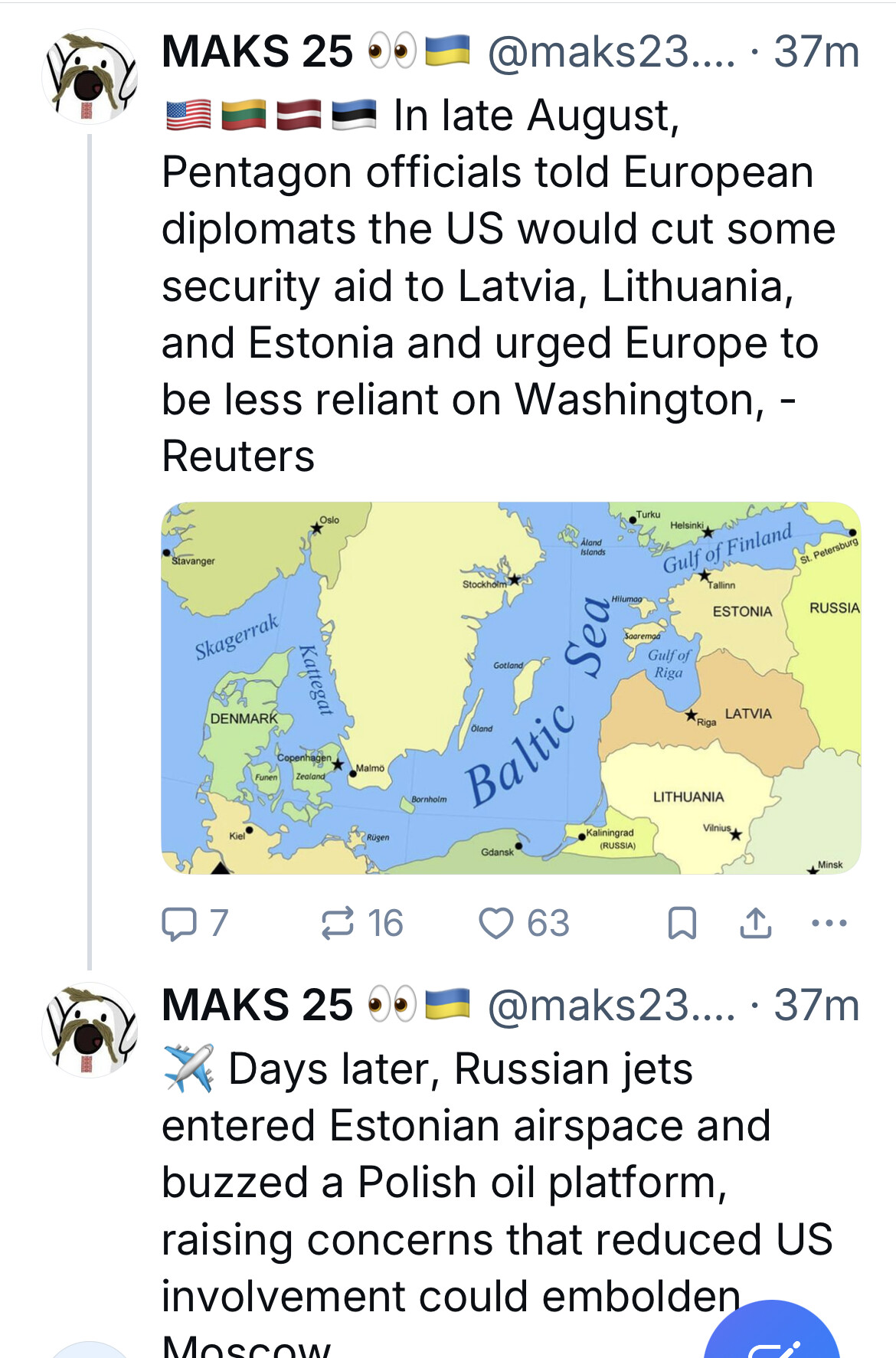896x1358 pixels.
Task: Share the first tweet via share icon
Action: [x=755, y=923]
